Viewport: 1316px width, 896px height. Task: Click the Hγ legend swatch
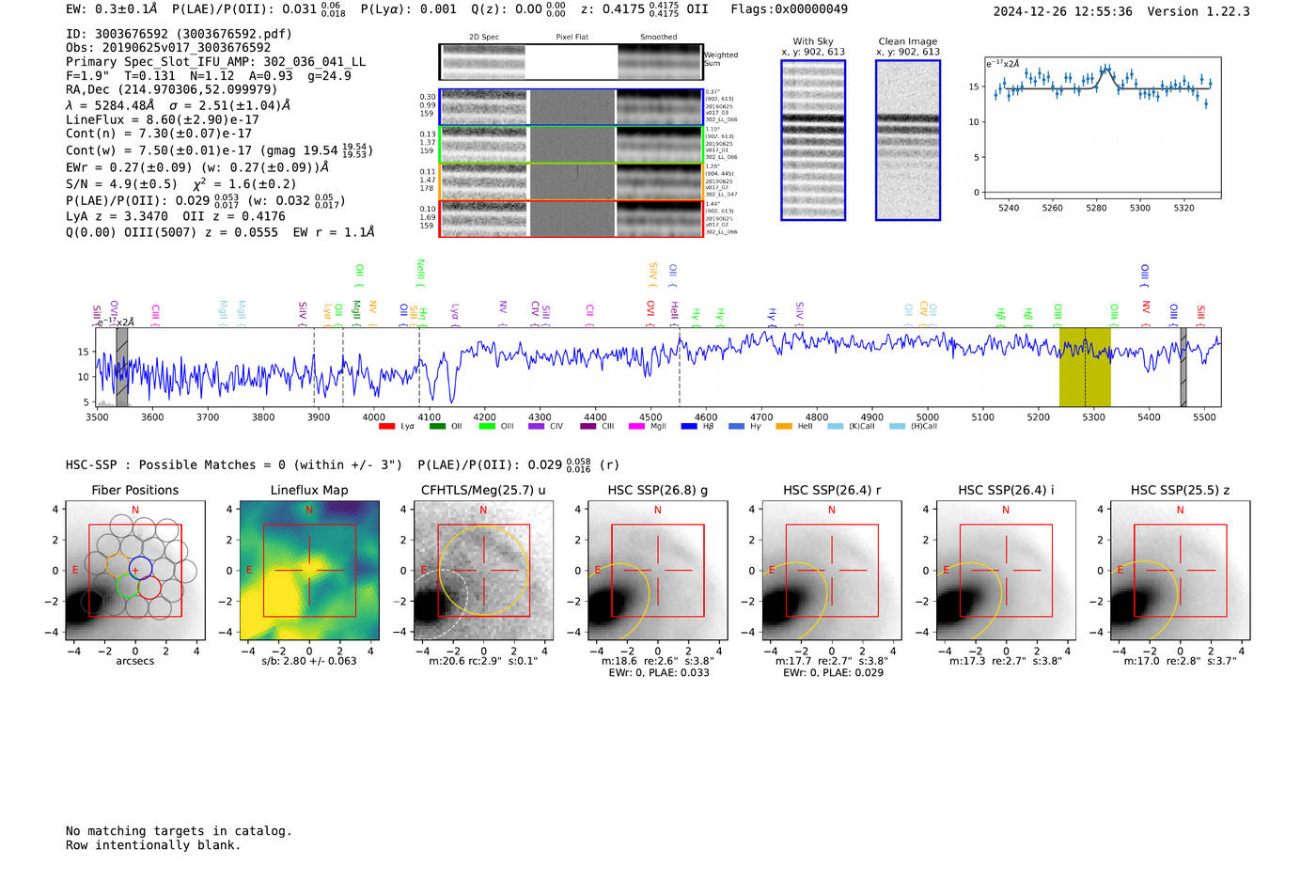click(x=735, y=427)
